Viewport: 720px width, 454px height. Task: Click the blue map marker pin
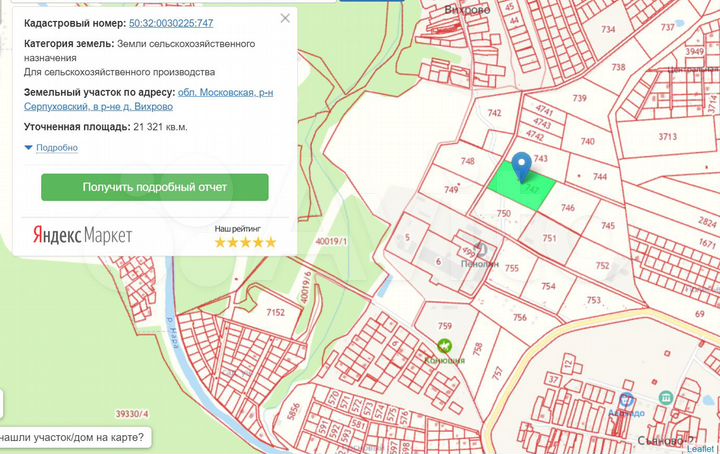click(521, 166)
